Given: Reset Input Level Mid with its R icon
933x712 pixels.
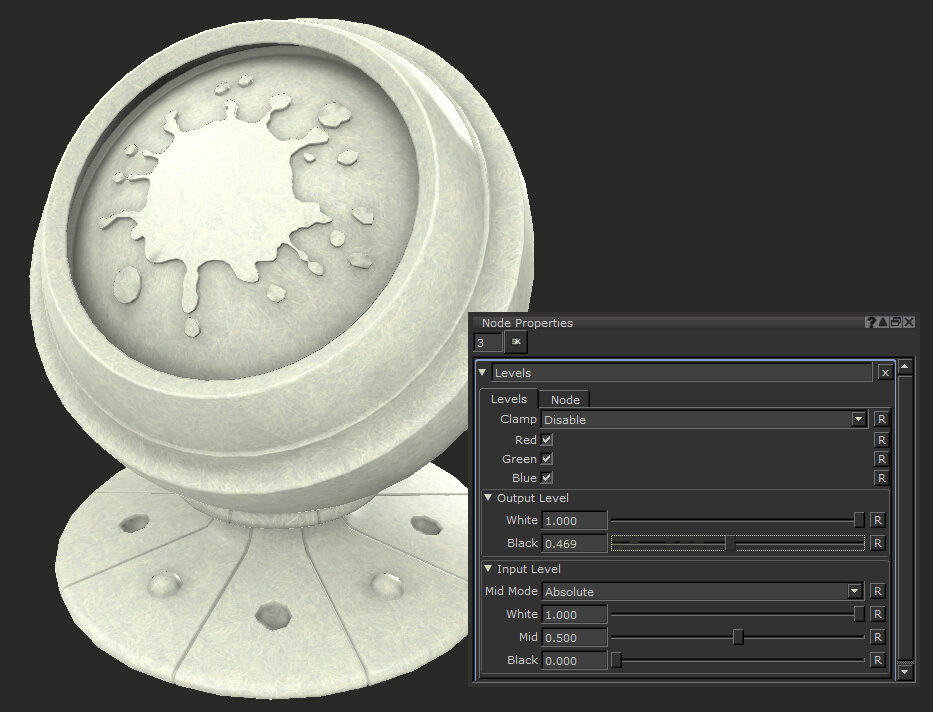Looking at the screenshot, I should [877, 637].
